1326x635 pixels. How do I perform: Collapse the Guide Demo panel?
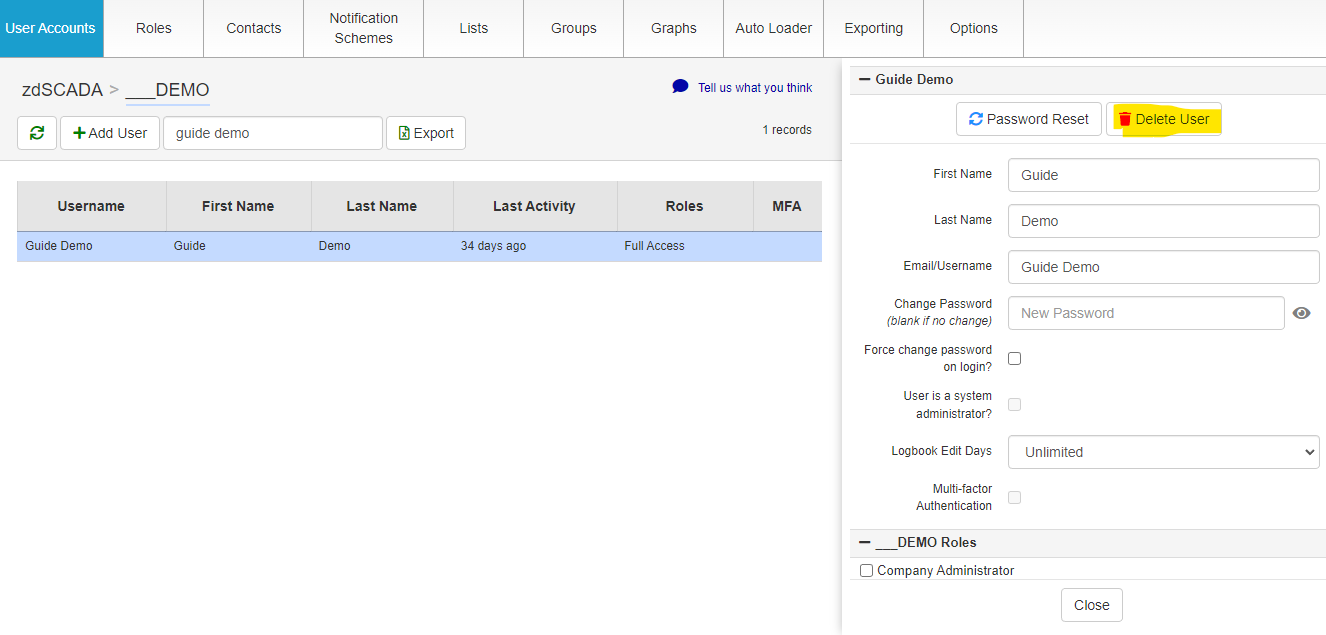864,79
